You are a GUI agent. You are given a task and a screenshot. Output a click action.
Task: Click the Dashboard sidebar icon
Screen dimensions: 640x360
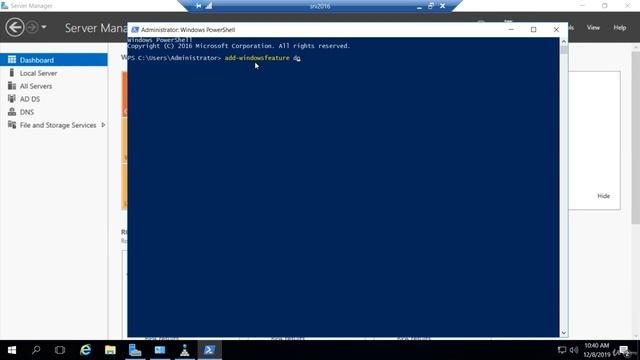click(x=12, y=60)
